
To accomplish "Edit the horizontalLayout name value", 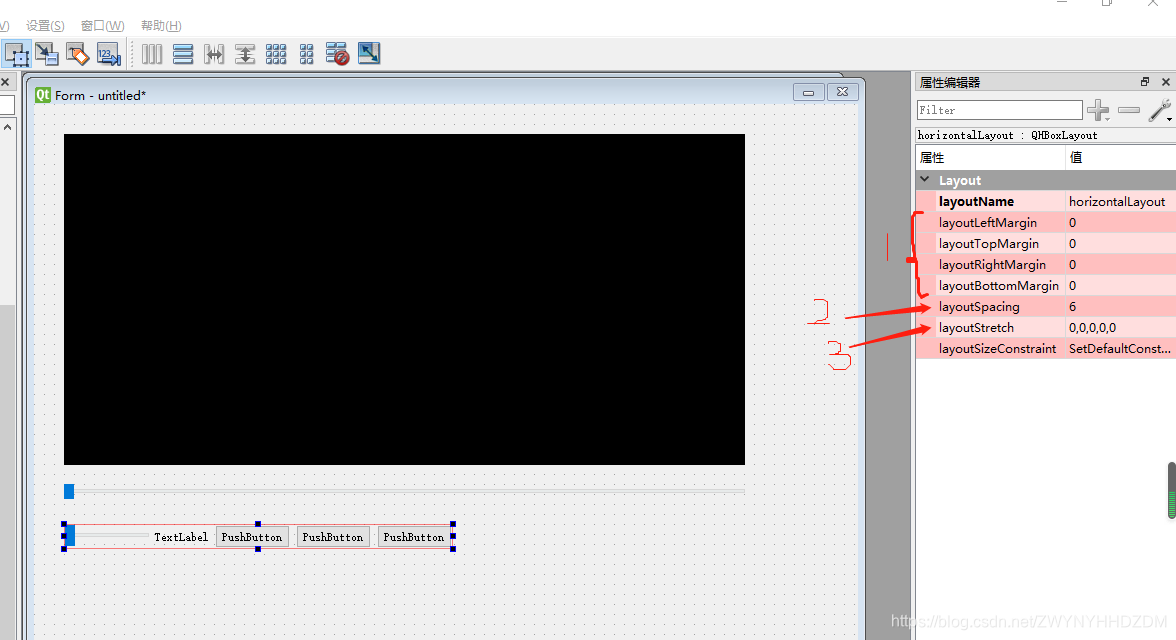I will pos(1120,201).
